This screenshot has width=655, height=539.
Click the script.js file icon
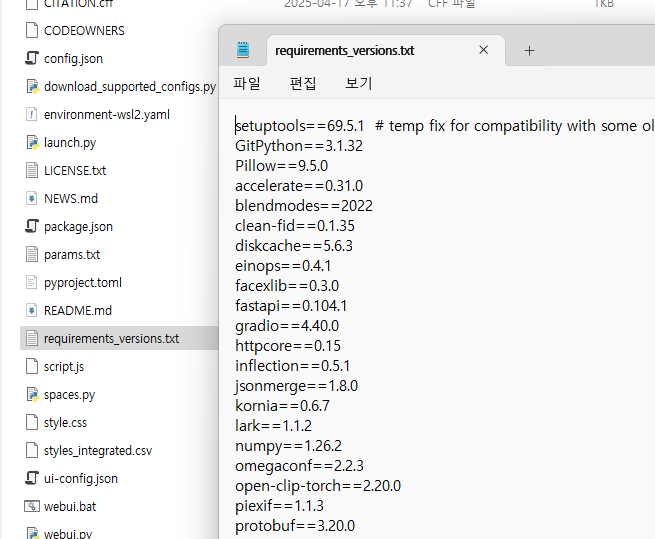[32, 366]
